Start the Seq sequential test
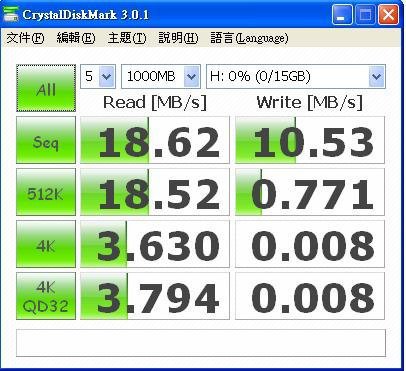 coord(46,140)
